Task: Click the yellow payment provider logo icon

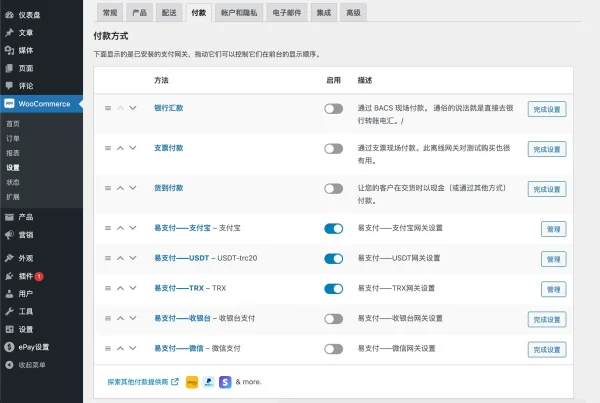Action: point(192,382)
